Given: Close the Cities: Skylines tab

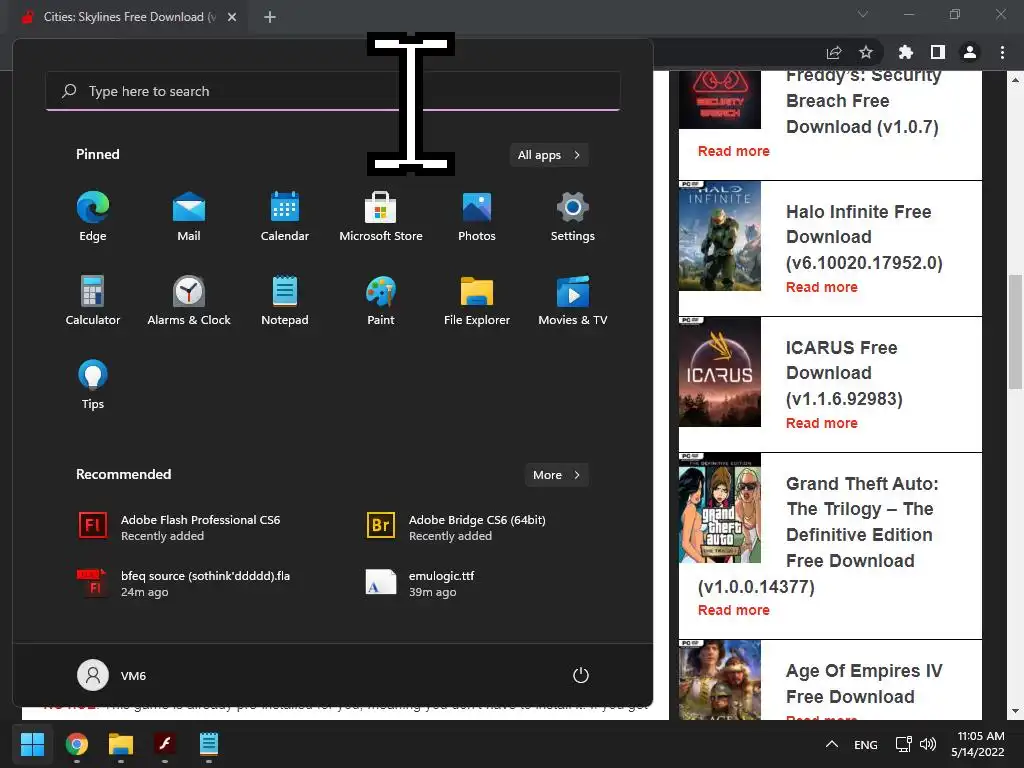Looking at the screenshot, I should coord(232,17).
